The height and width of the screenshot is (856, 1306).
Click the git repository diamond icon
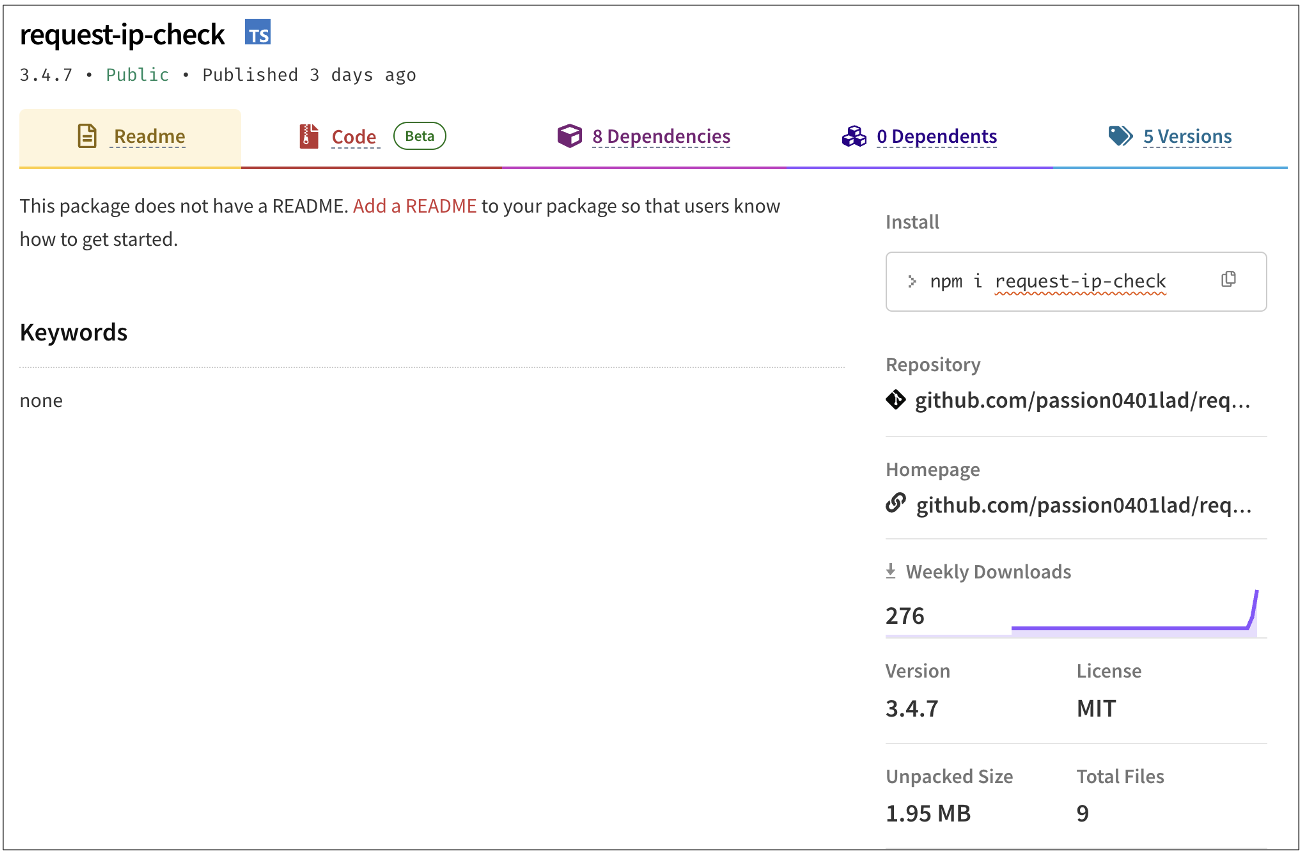896,401
